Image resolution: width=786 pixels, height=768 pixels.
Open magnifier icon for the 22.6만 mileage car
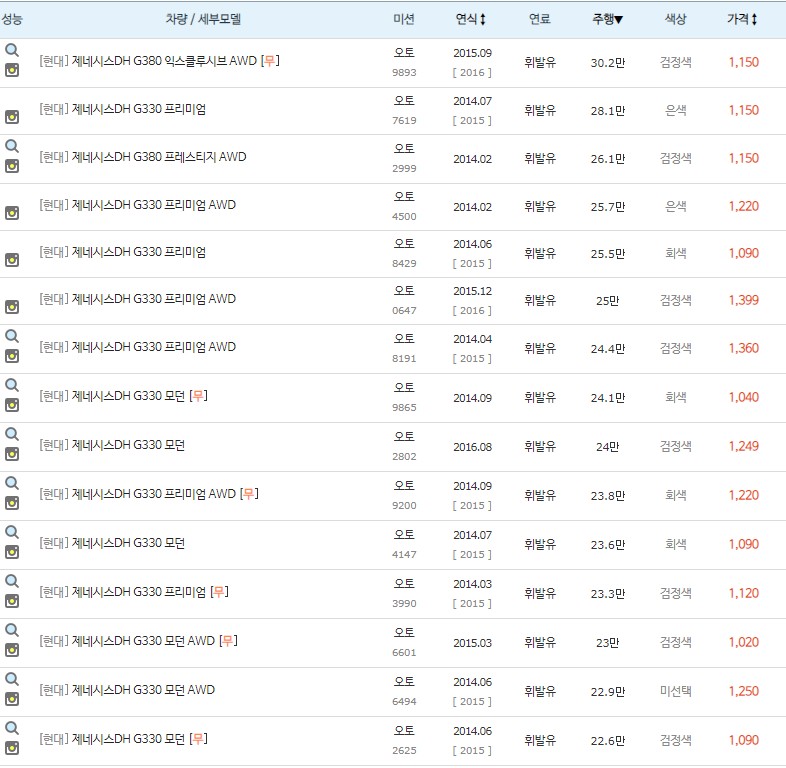point(12,728)
